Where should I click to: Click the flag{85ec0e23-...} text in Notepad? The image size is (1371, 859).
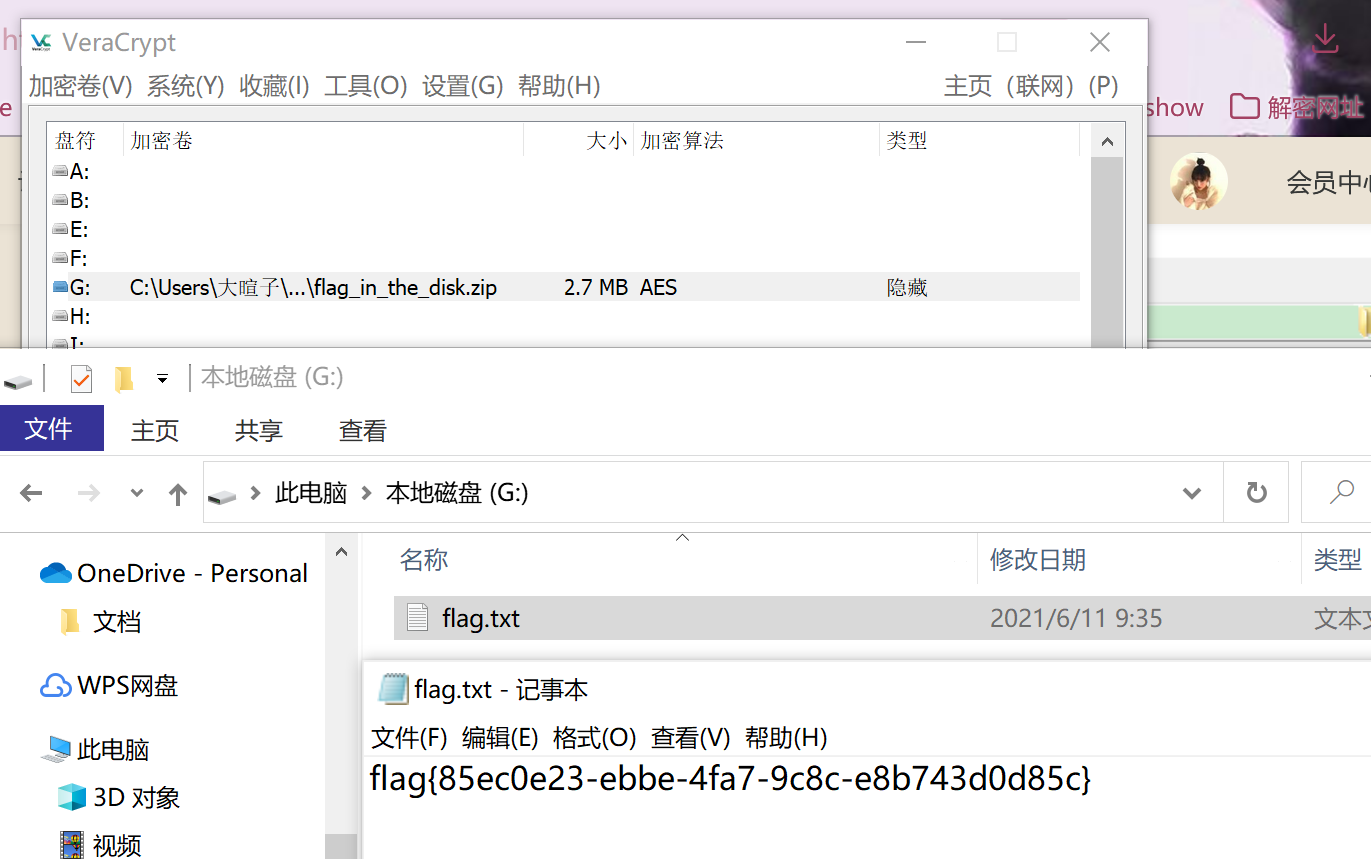tap(731, 778)
